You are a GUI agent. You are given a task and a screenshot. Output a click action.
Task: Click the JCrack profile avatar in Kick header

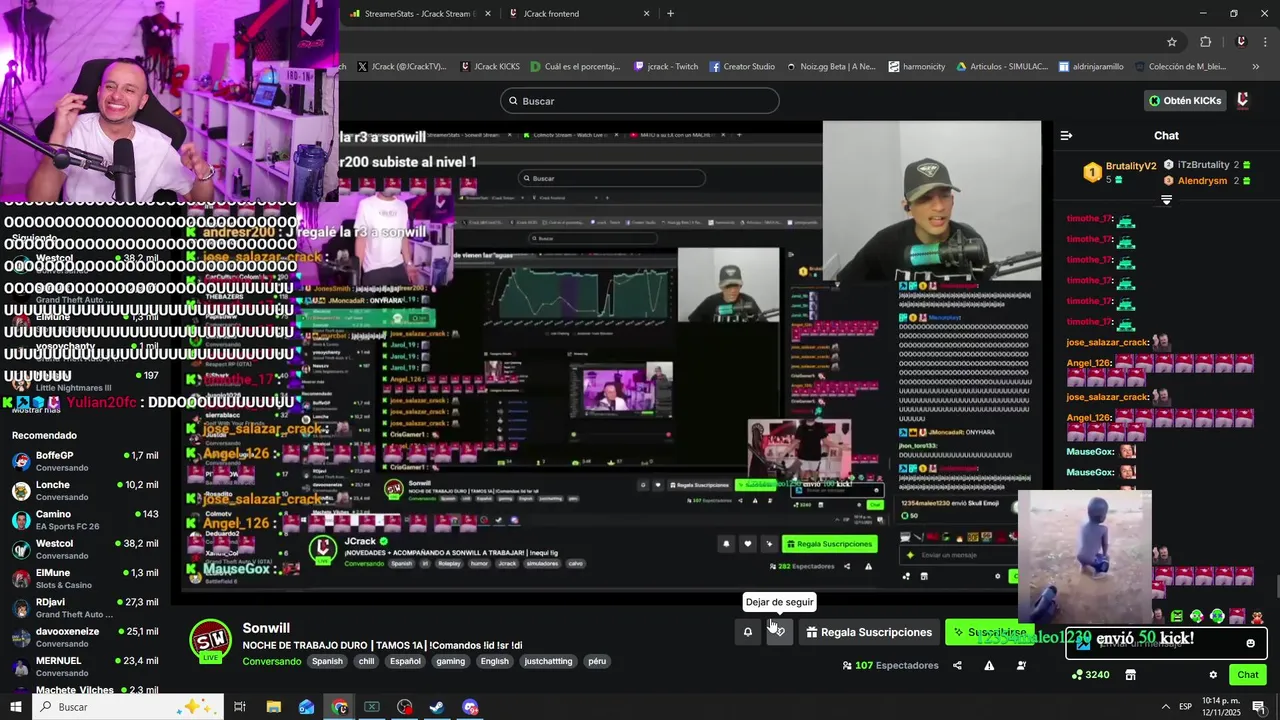click(1243, 100)
